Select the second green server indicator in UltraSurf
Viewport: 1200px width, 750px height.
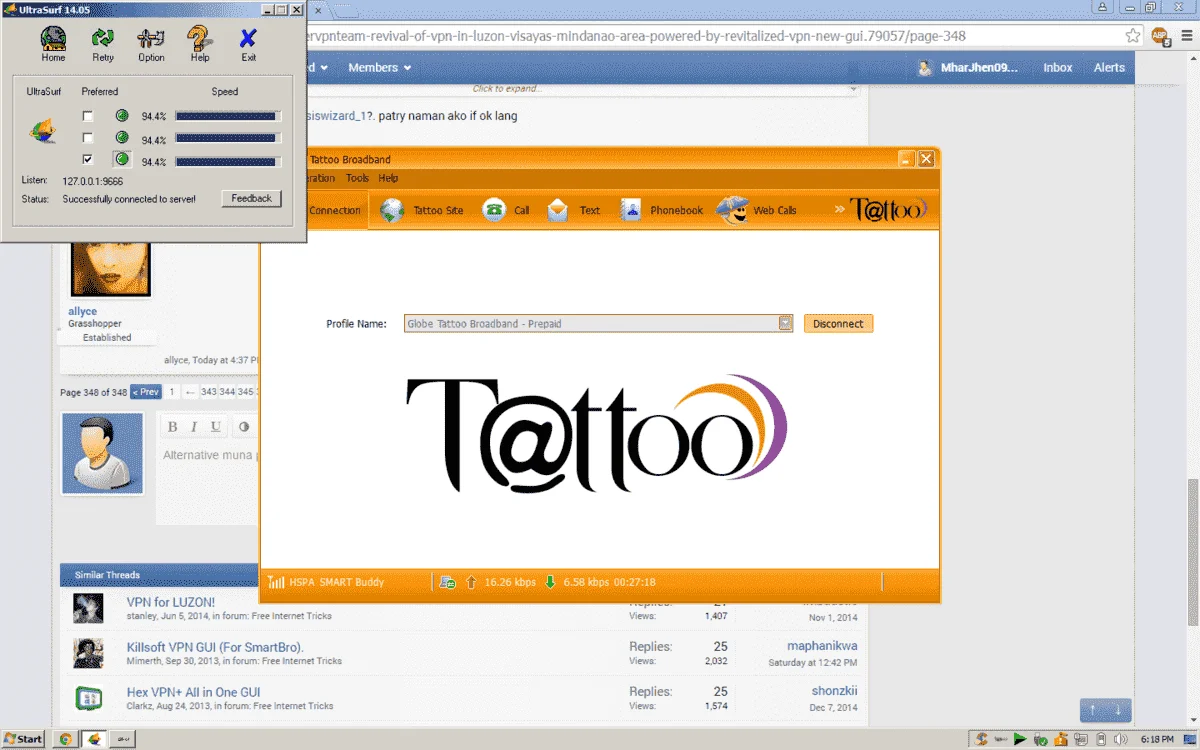tap(122, 137)
